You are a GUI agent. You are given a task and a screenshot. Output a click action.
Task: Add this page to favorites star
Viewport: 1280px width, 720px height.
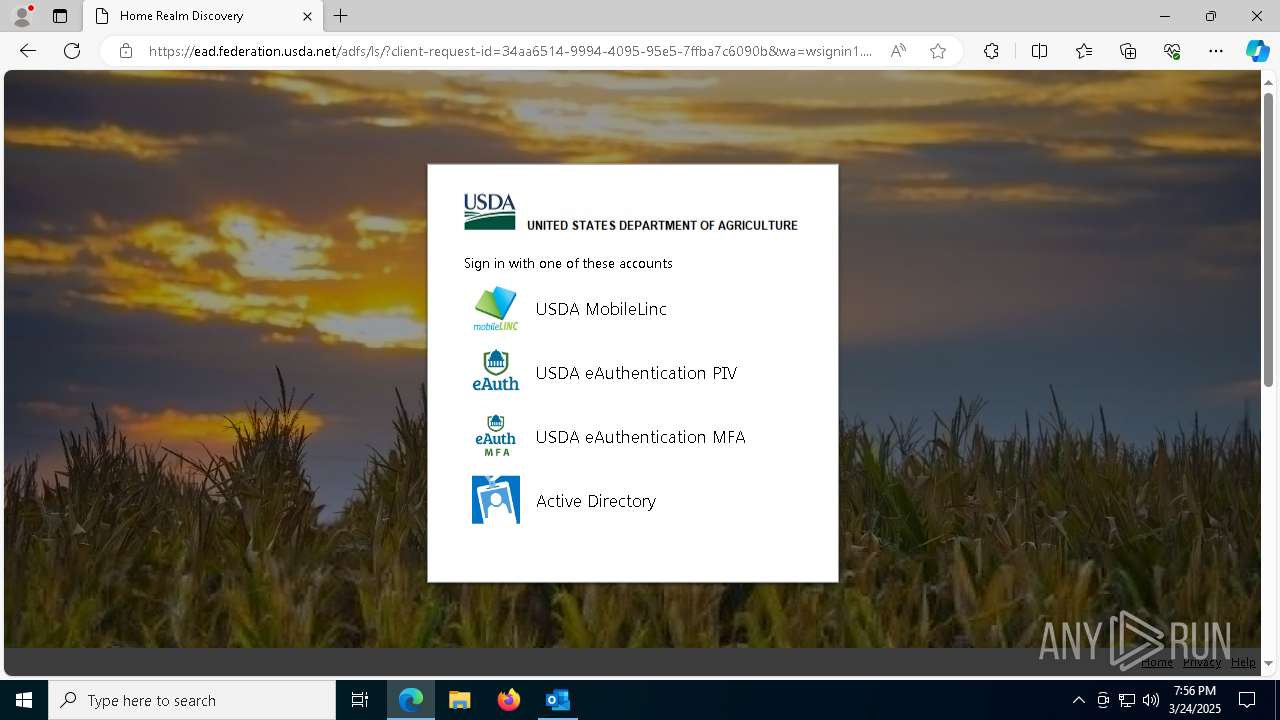click(938, 51)
